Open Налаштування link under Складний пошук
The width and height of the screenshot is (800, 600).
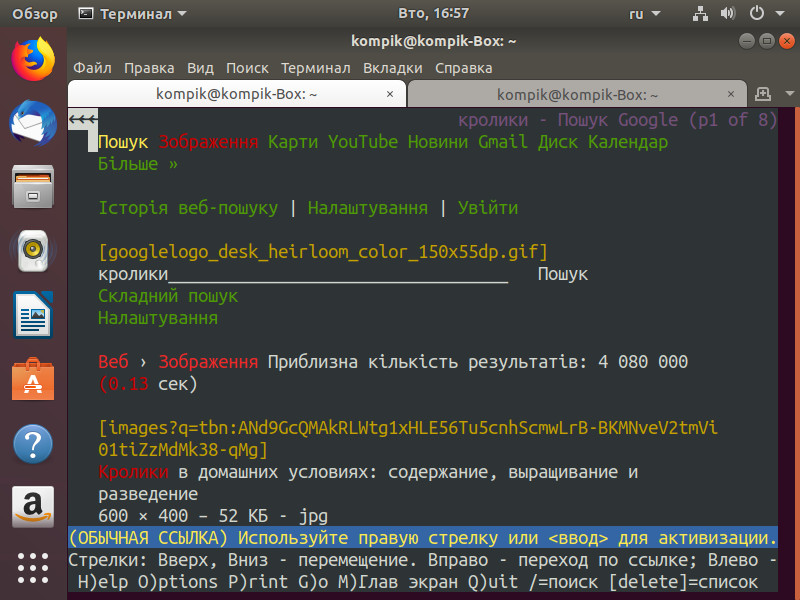[x=158, y=318]
